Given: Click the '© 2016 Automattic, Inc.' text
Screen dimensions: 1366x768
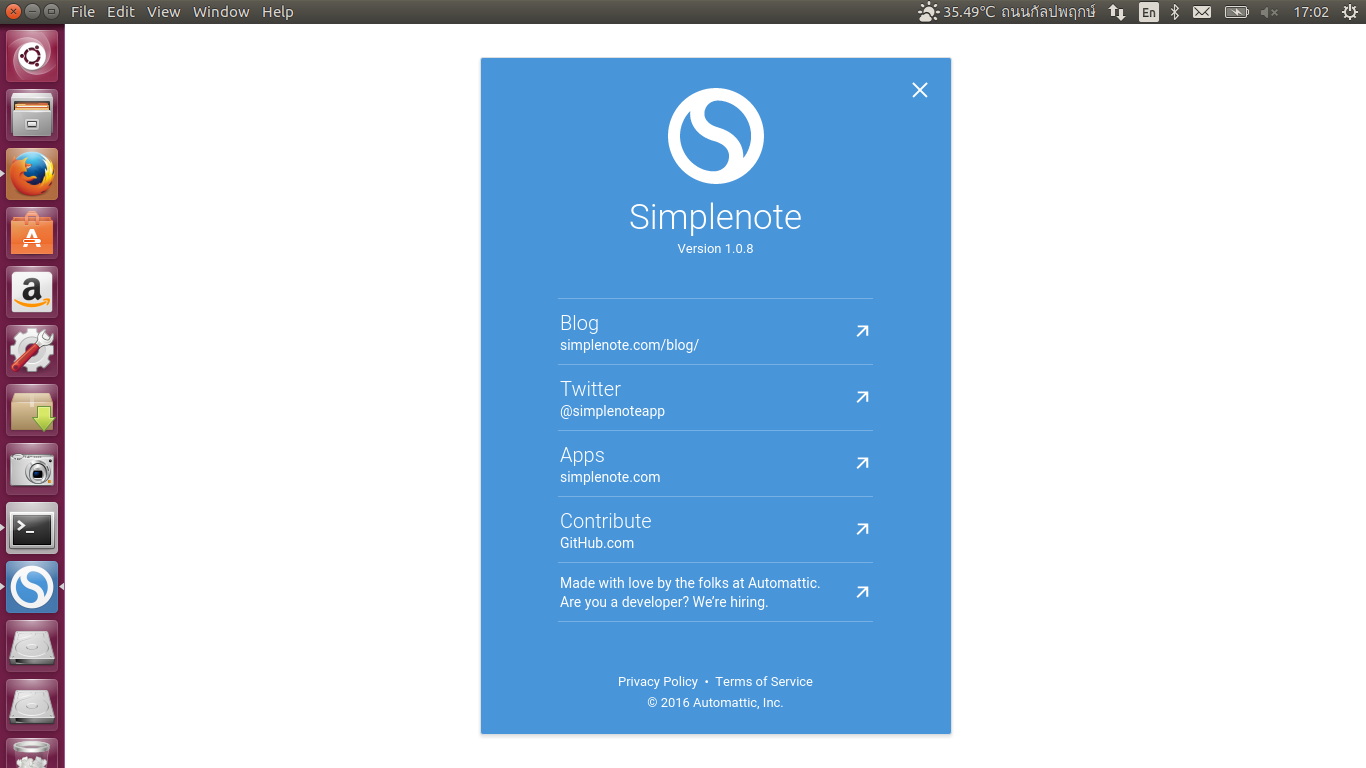Looking at the screenshot, I should tap(715, 703).
